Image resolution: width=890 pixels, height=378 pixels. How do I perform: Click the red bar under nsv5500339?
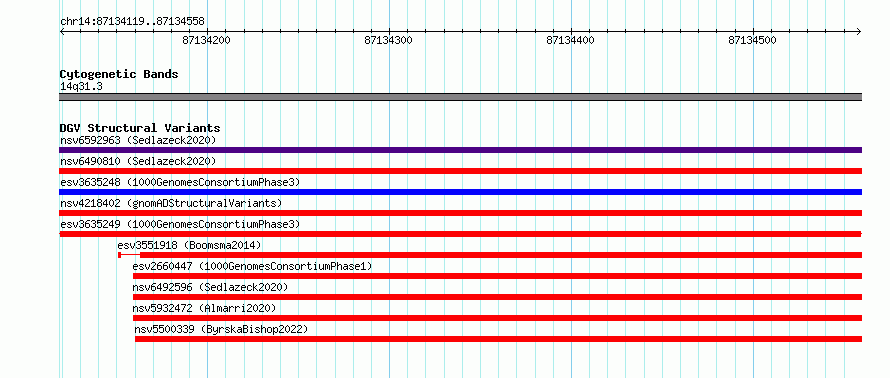click(498, 339)
